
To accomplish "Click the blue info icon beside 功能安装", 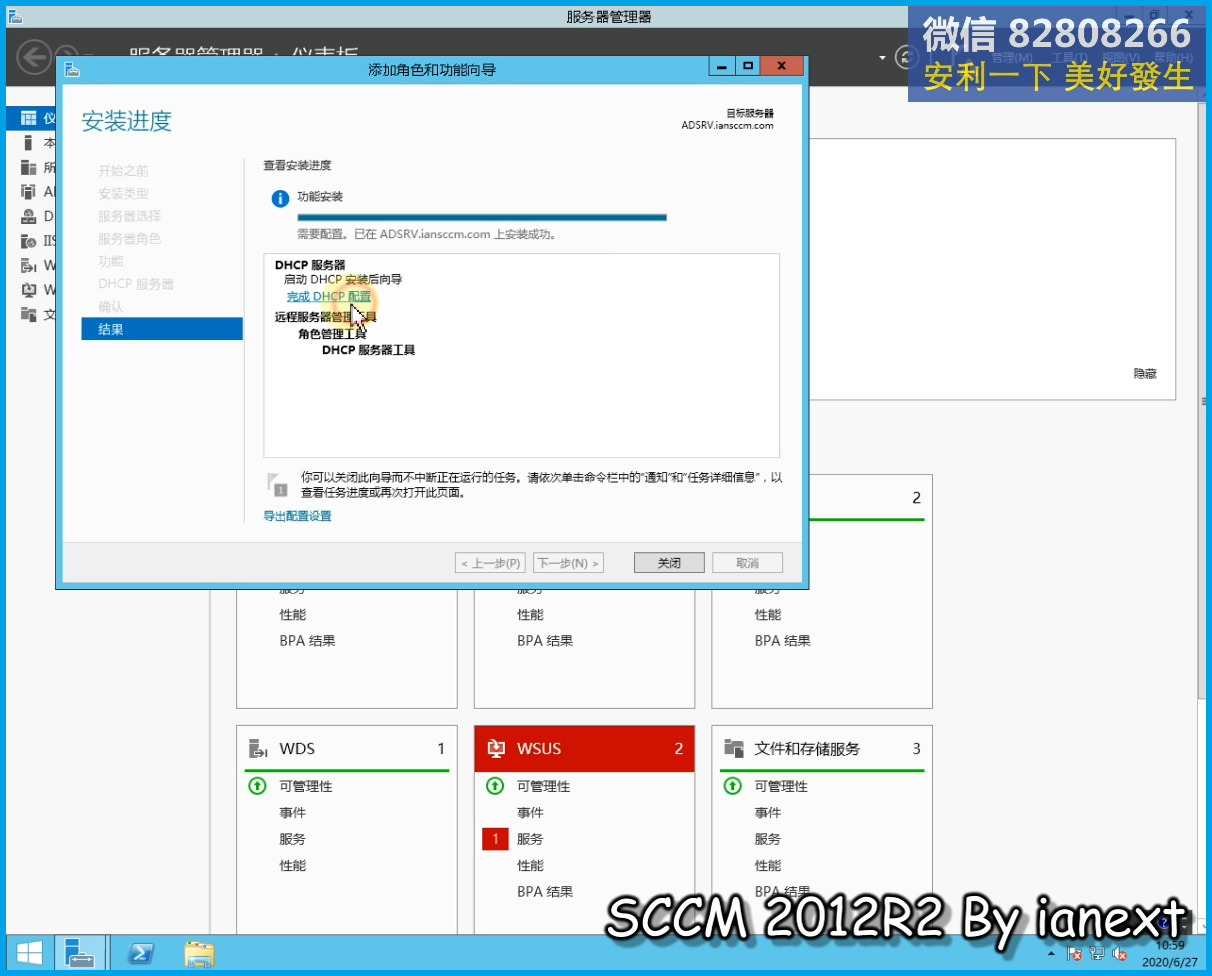I will pos(281,199).
